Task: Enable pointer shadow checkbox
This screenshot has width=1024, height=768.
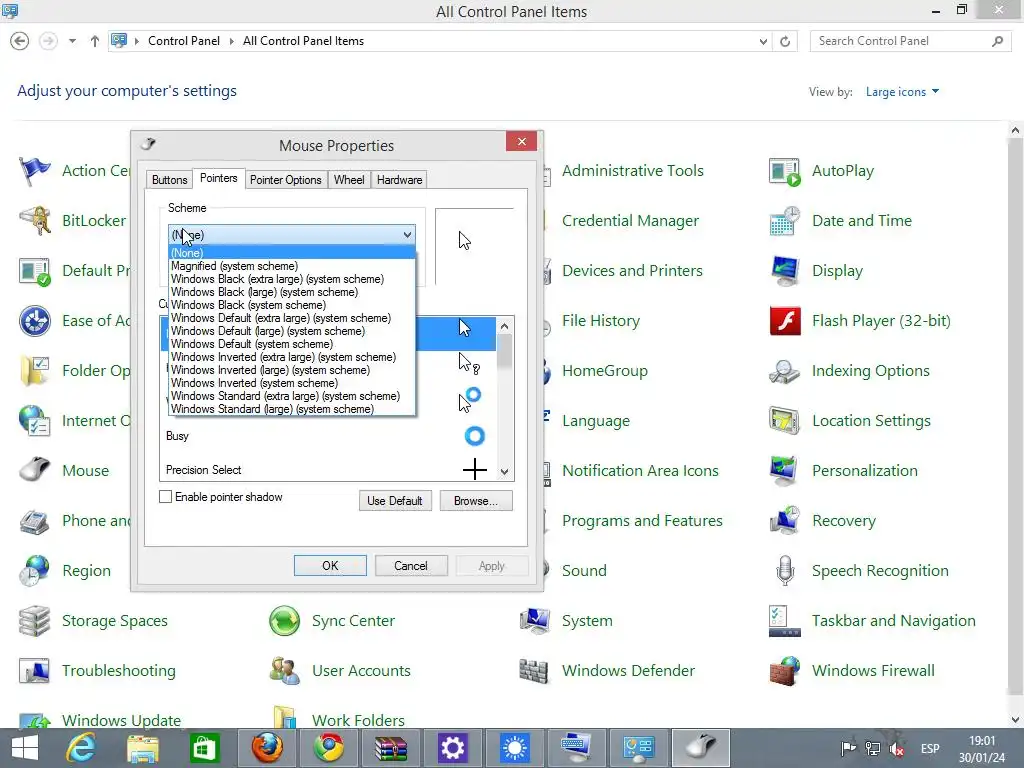Action: [166, 497]
